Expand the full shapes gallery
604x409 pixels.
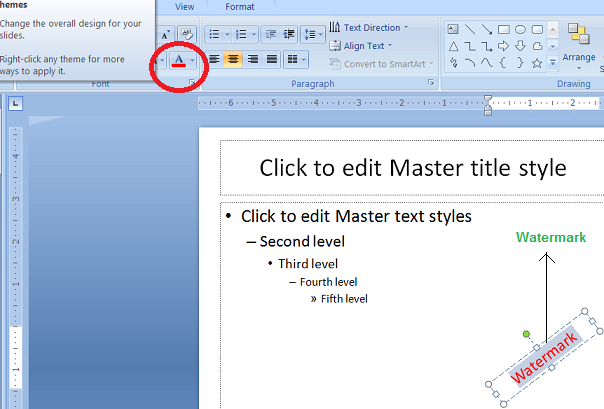click(553, 63)
